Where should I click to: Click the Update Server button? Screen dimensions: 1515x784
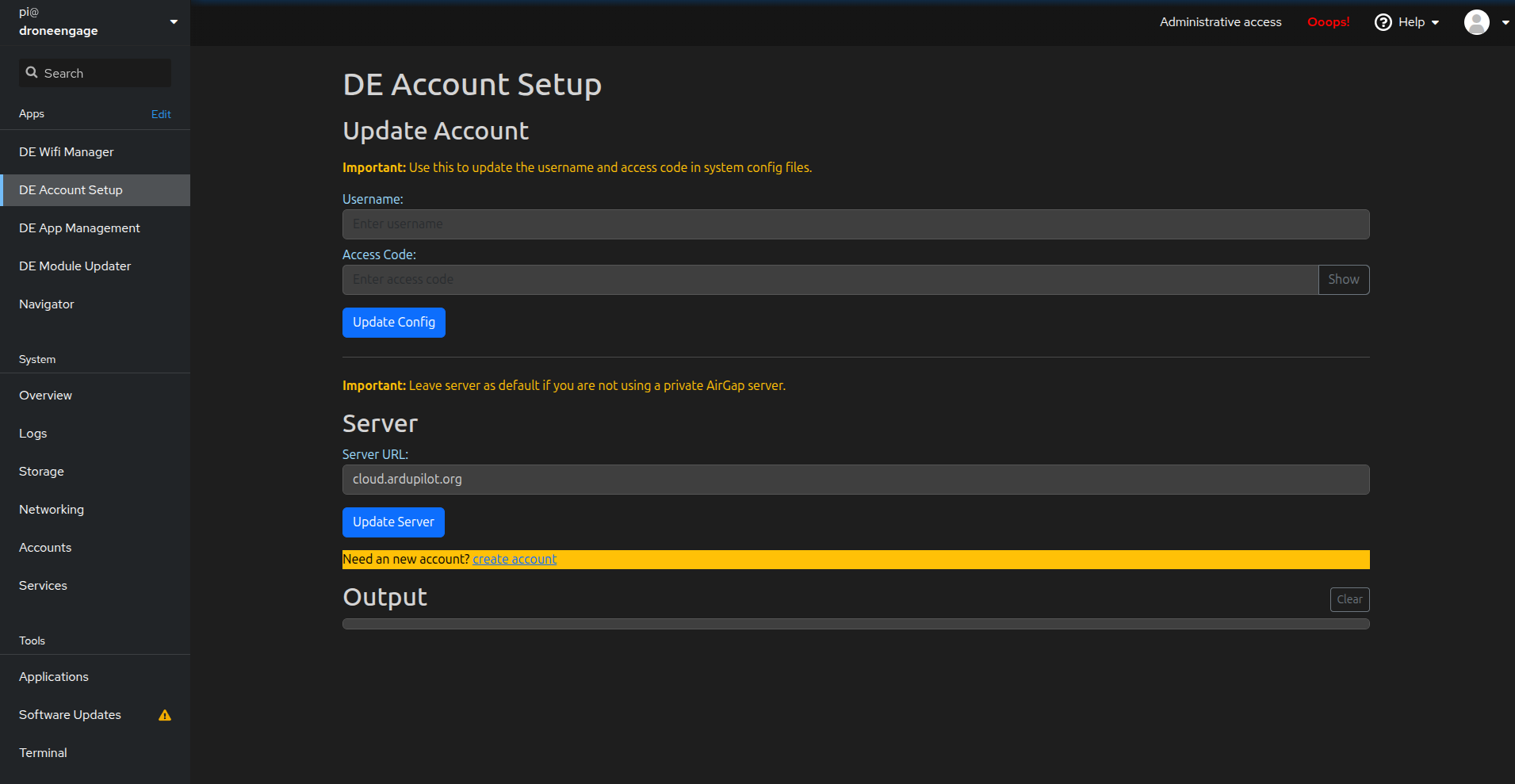(393, 522)
